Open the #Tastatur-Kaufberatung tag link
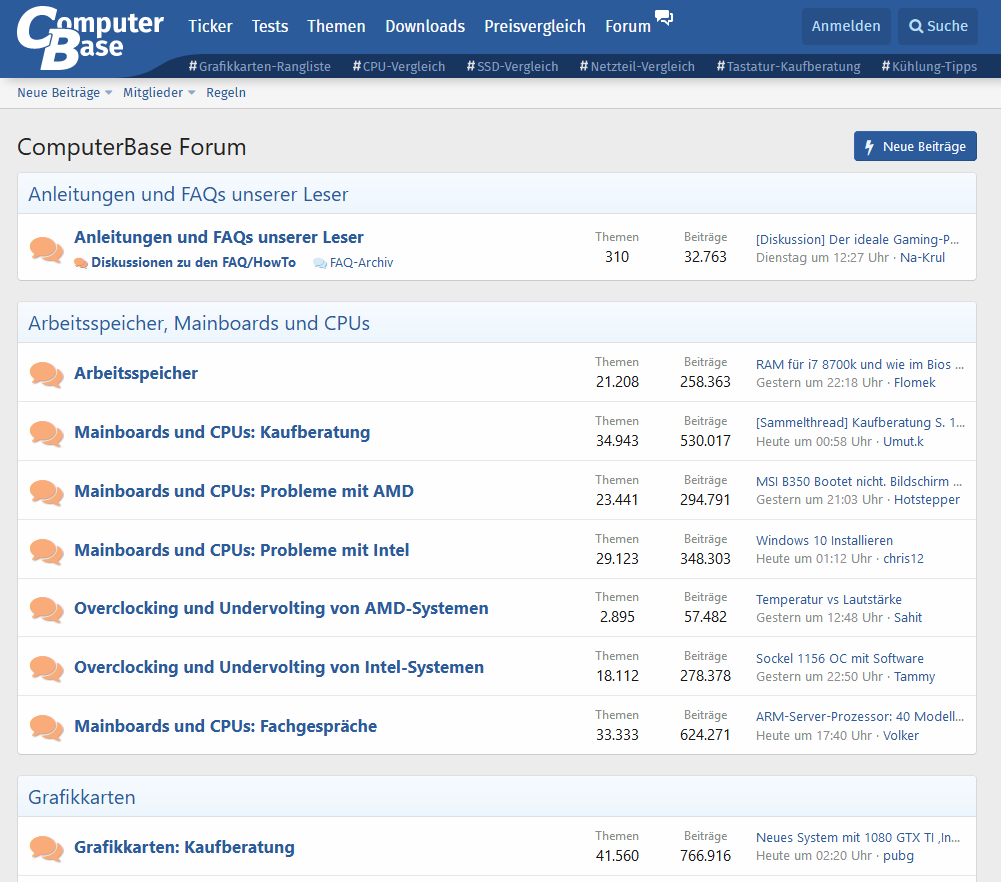 coord(788,66)
